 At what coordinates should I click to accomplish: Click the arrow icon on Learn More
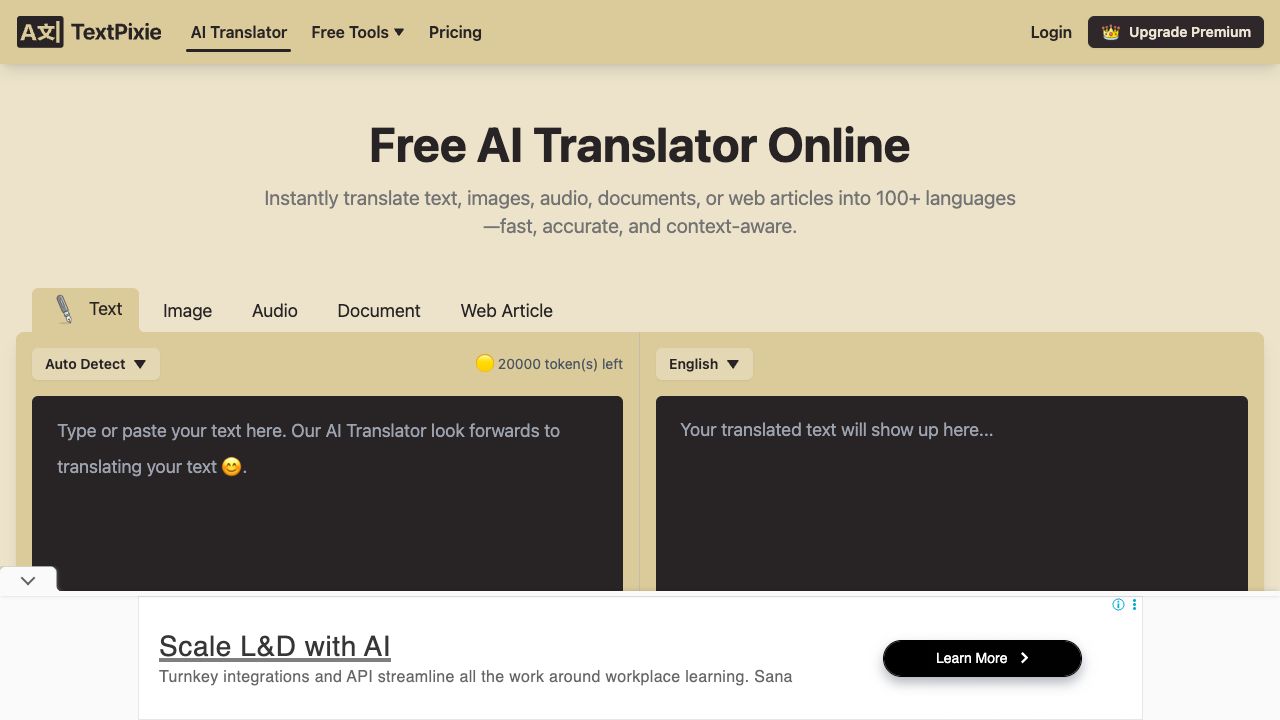1025,658
